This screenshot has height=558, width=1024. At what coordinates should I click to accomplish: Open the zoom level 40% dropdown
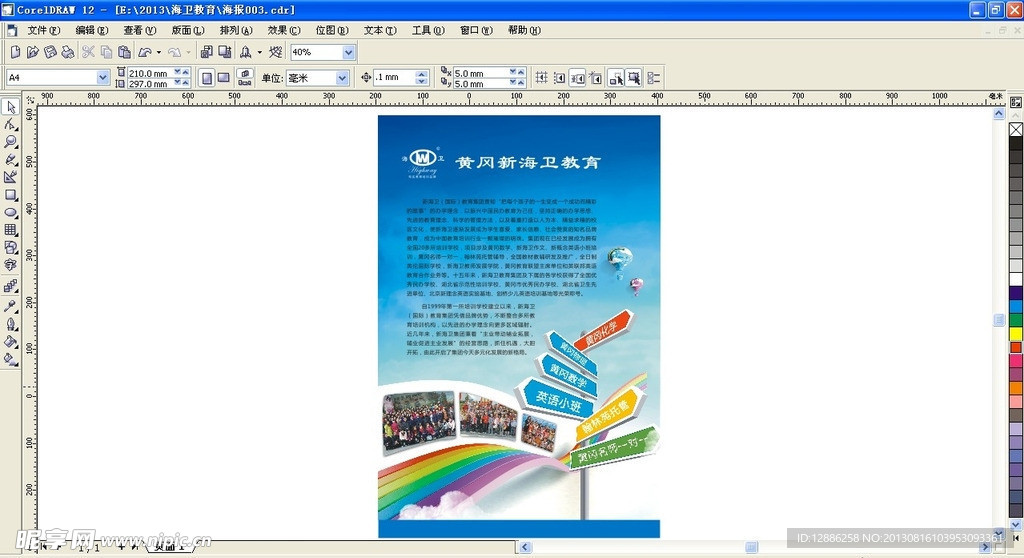pos(349,52)
